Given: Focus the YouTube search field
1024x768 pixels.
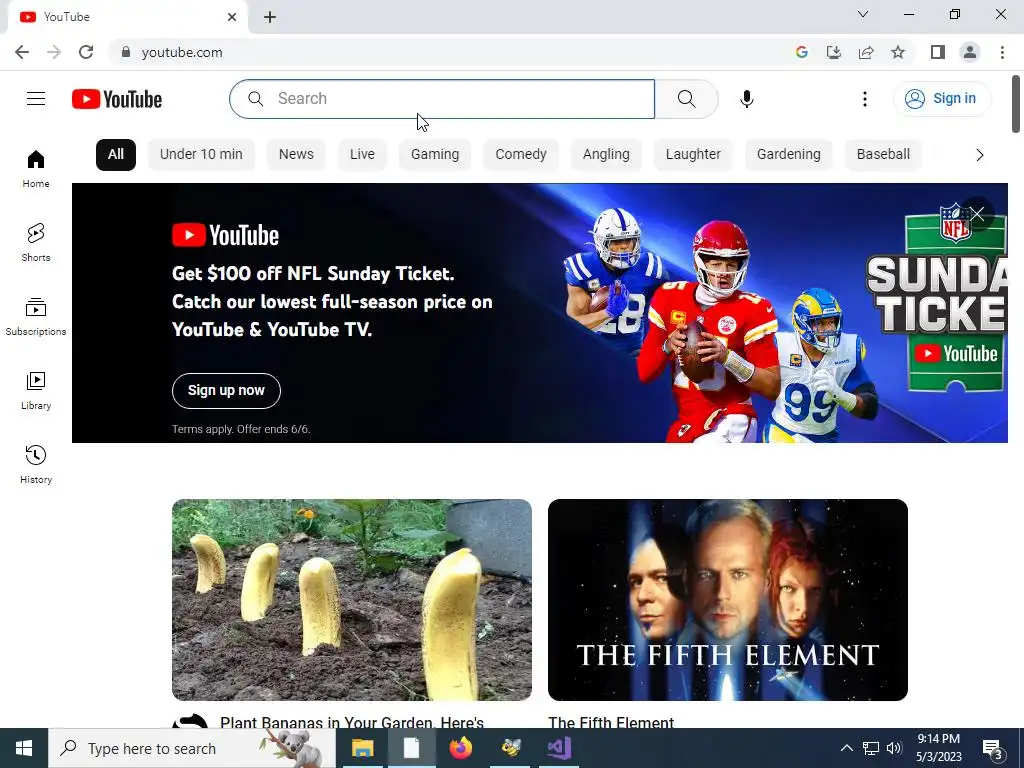Looking at the screenshot, I should (x=442, y=99).
